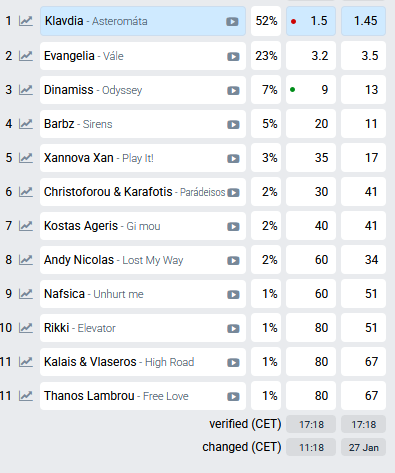
Task: Play the Barbz Sirens video
Action: pos(233,125)
